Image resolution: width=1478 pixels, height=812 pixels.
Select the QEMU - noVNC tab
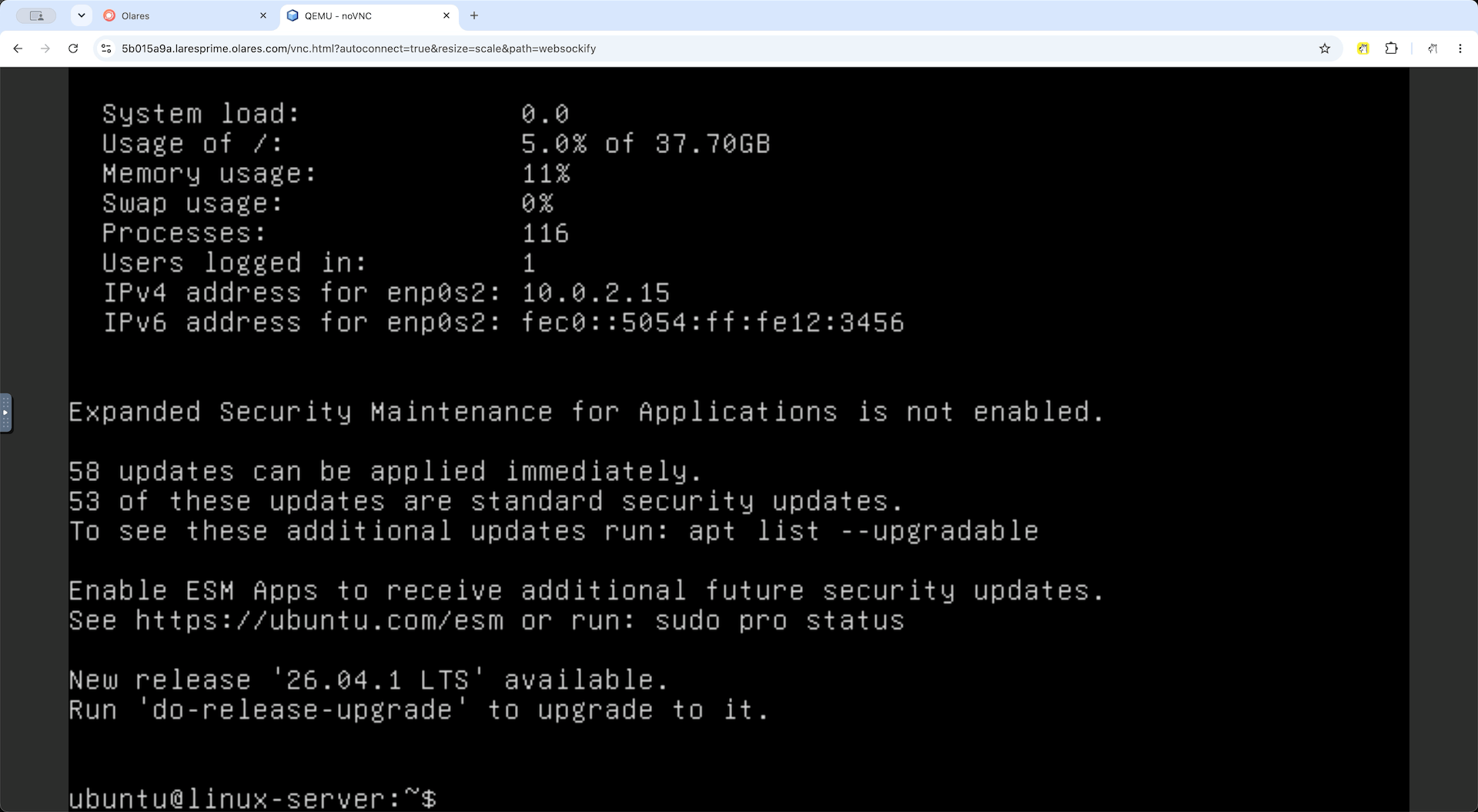click(369, 15)
